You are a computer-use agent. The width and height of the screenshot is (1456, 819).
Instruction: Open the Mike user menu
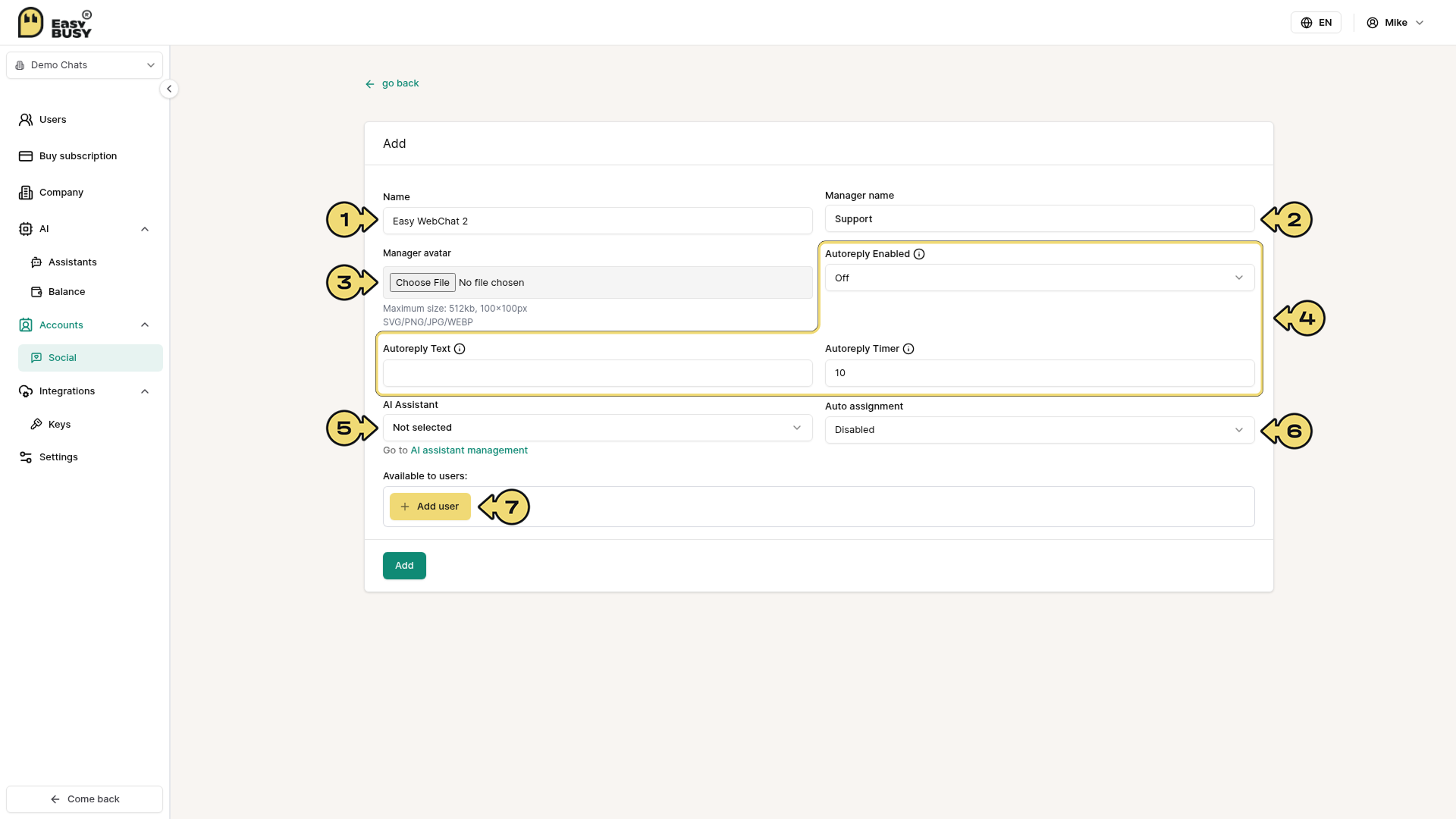[1395, 23]
